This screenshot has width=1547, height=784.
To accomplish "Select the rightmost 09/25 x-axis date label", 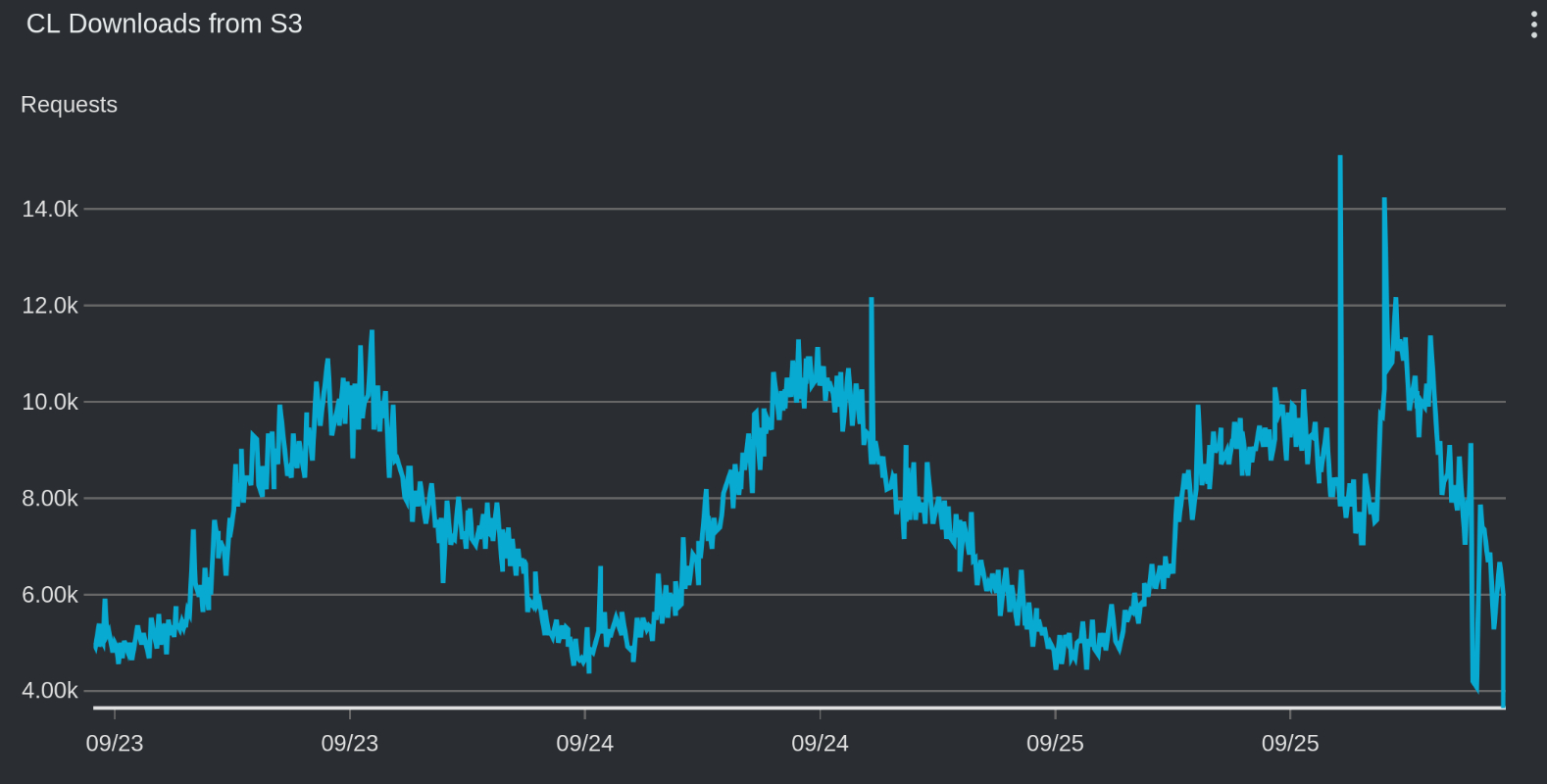I will [1290, 743].
